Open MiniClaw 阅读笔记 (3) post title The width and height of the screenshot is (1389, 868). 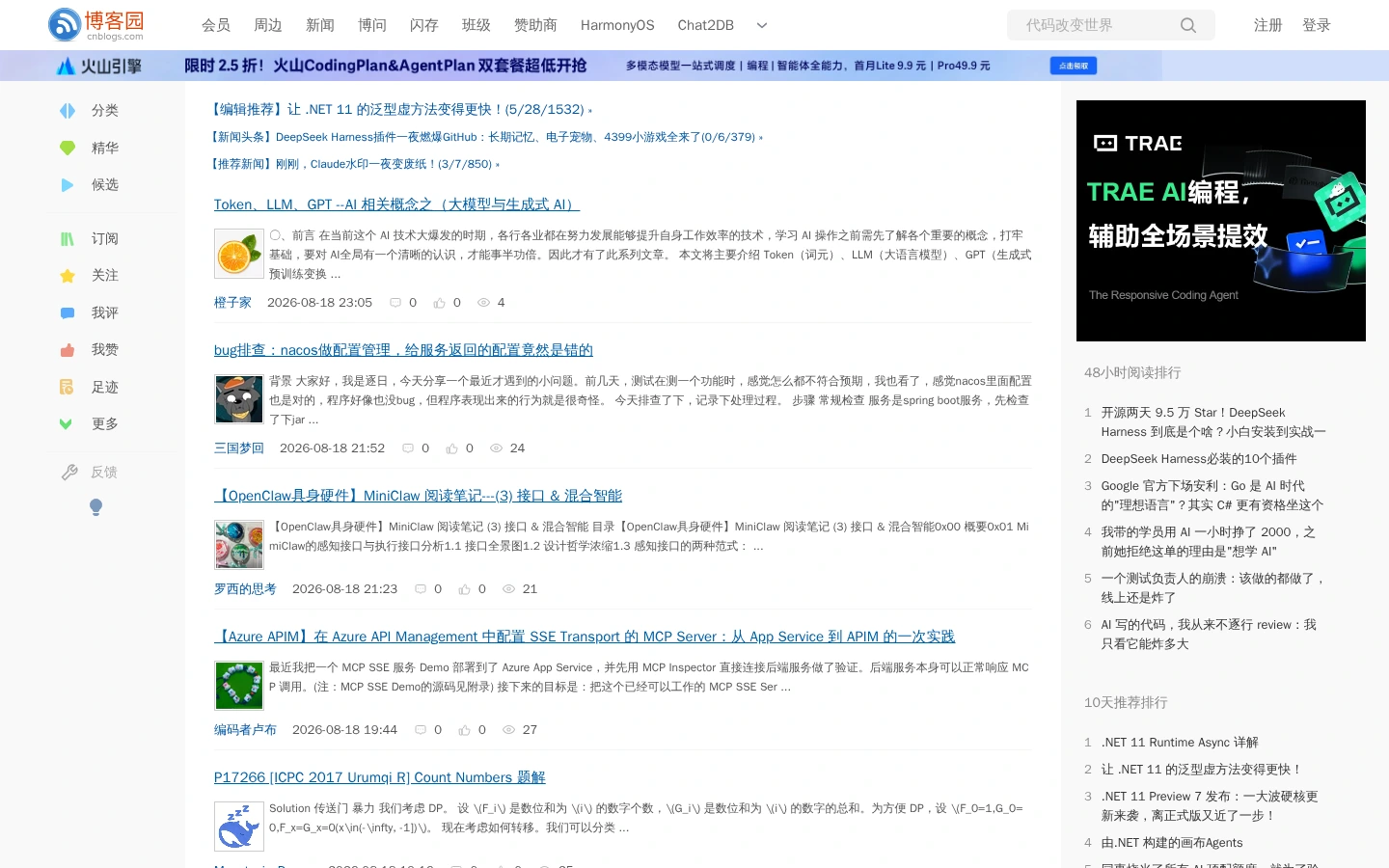(418, 496)
